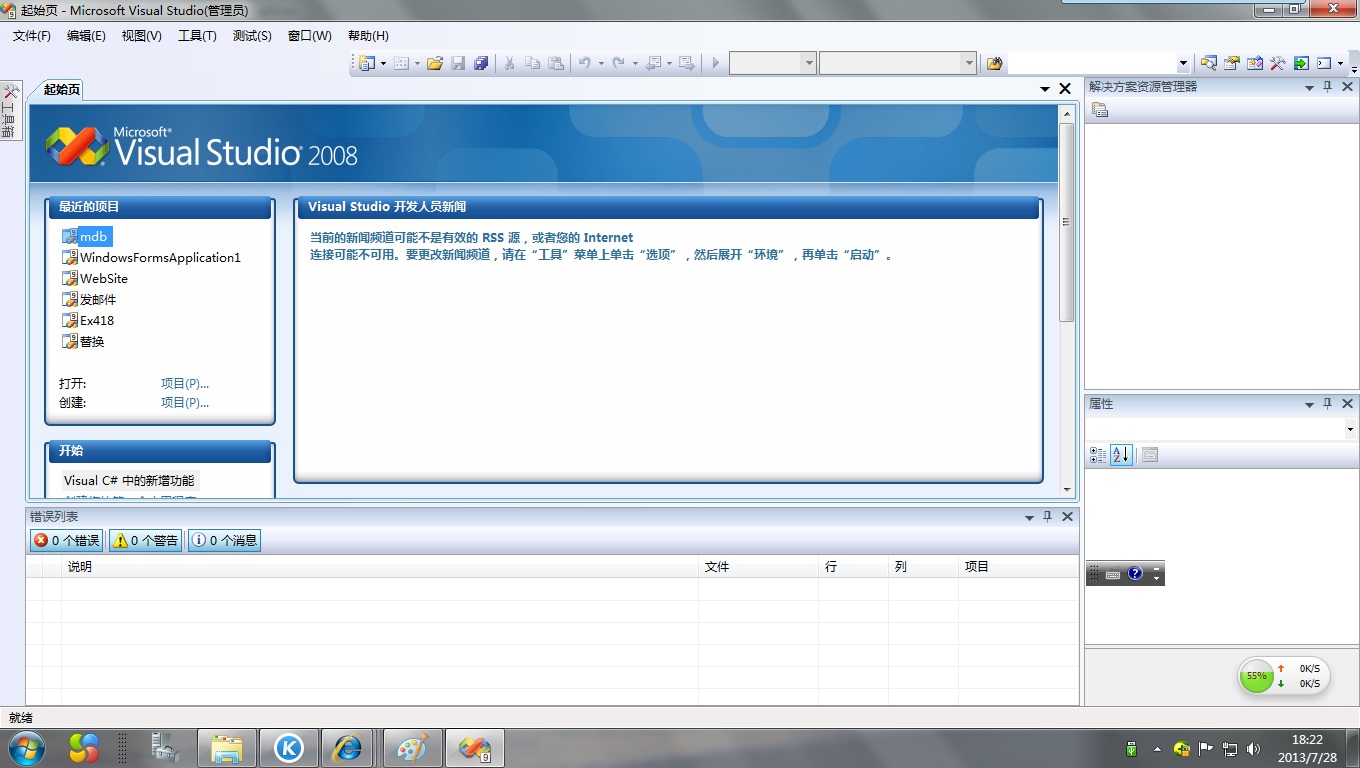This screenshot has width=1360, height=768.
Task: Open the Toolbox from the toolbar icon
Action: coord(1278,63)
